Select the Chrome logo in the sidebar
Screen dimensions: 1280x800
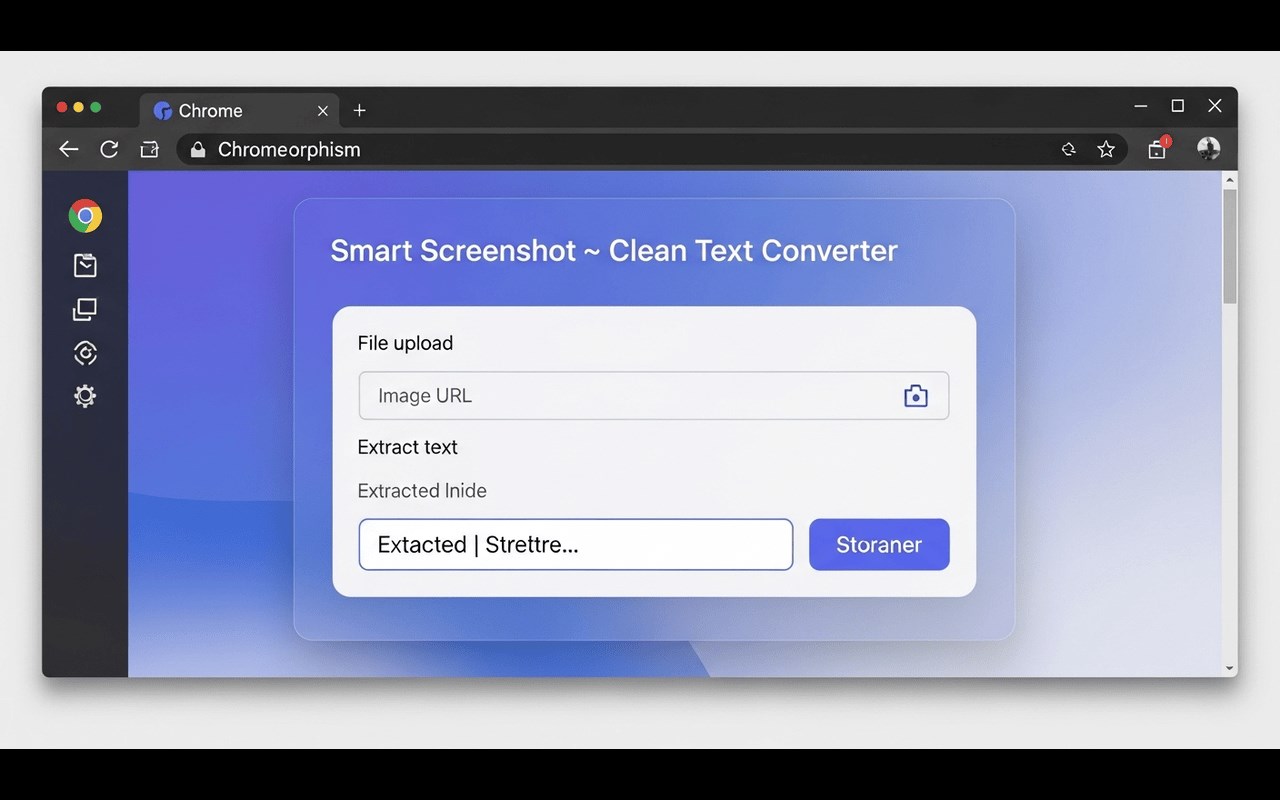[85, 215]
